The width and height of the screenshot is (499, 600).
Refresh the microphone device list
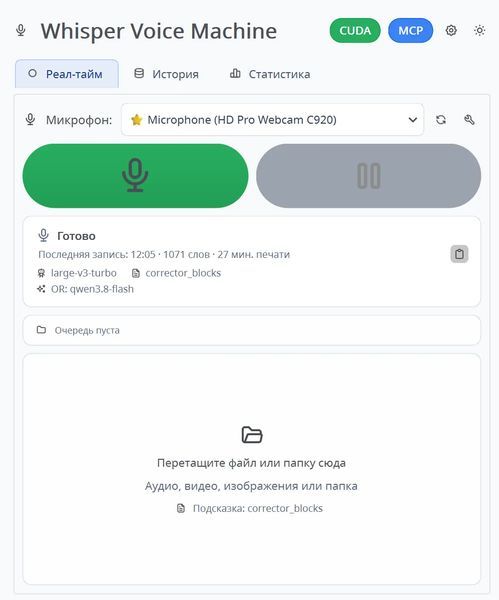(441, 120)
